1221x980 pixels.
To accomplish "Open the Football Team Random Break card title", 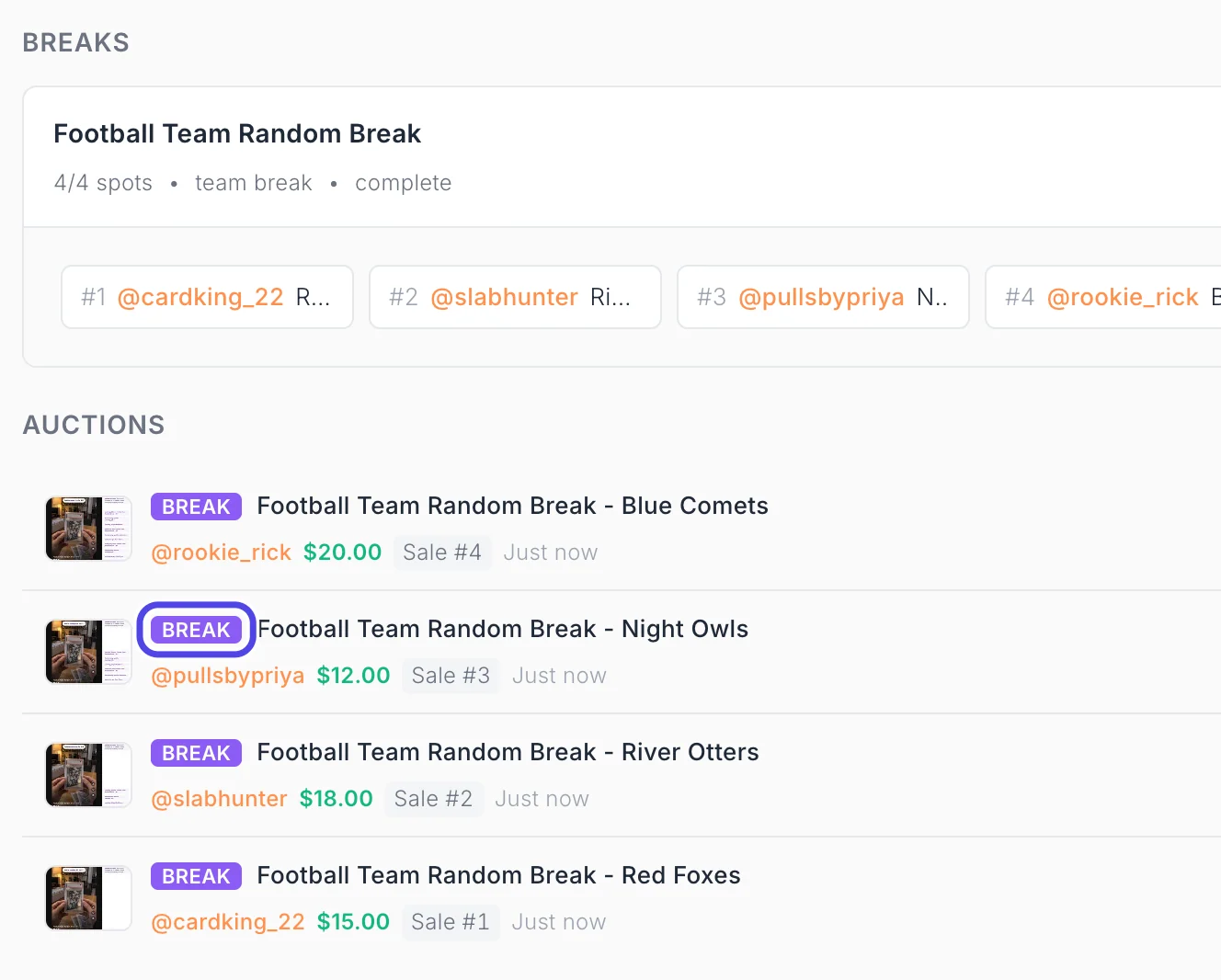I will point(237,134).
